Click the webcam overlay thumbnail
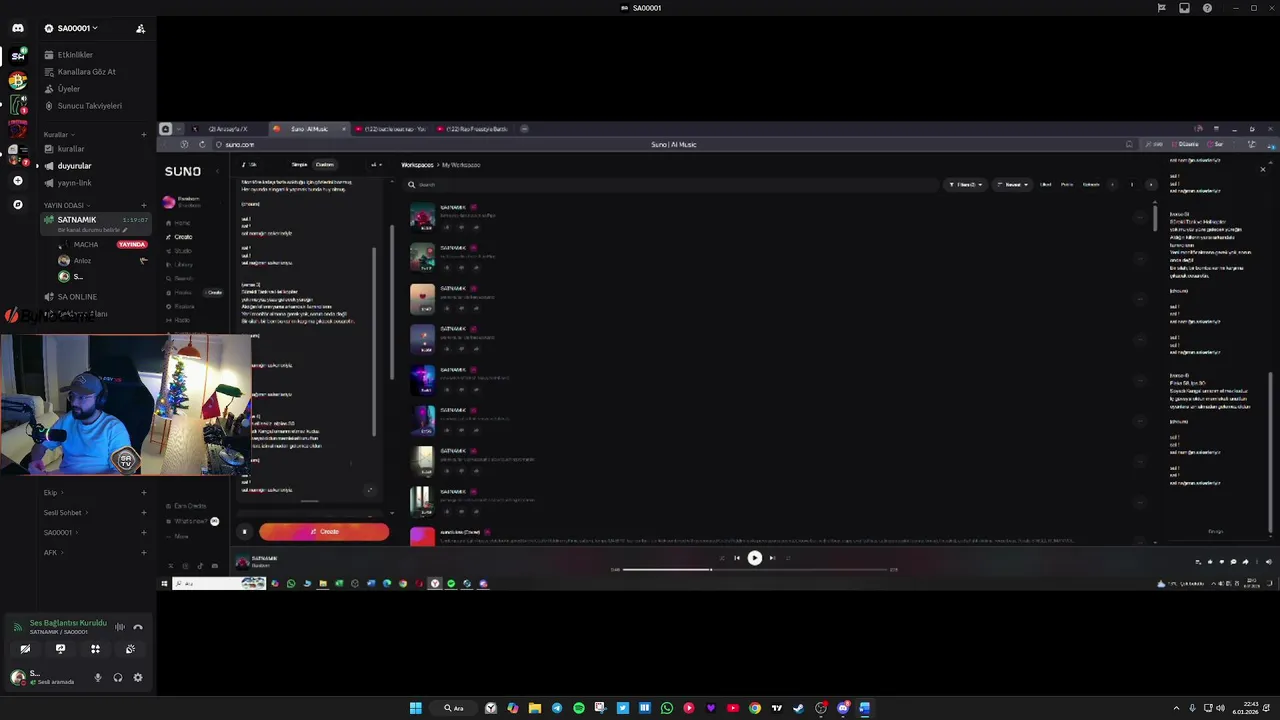Image resolution: width=1280 pixels, height=720 pixels. click(x=125, y=404)
